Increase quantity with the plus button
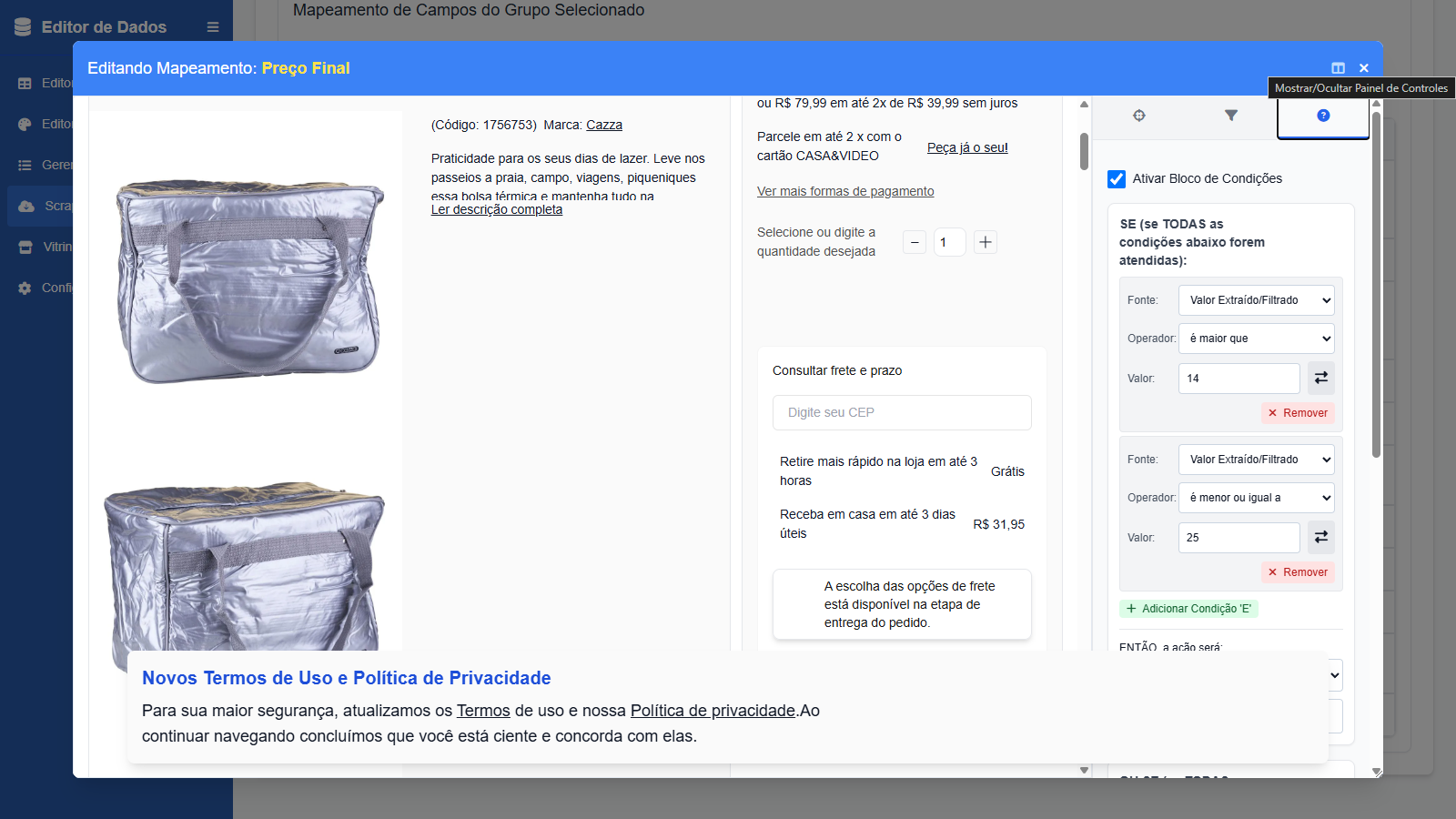This screenshot has width=1456, height=819. tap(985, 242)
